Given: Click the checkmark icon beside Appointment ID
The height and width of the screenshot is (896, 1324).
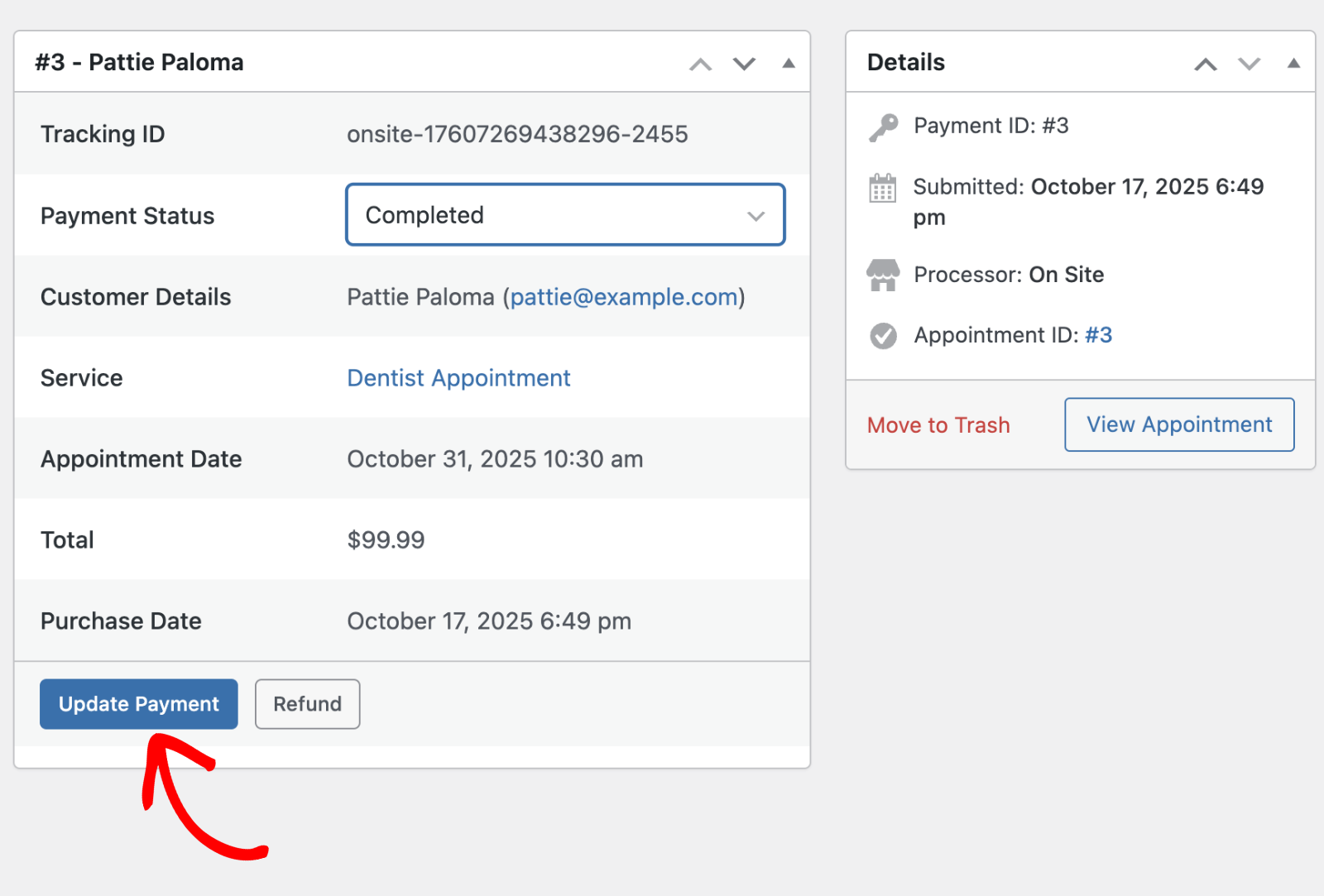Looking at the screenshot, I should [x=883, y=336].
